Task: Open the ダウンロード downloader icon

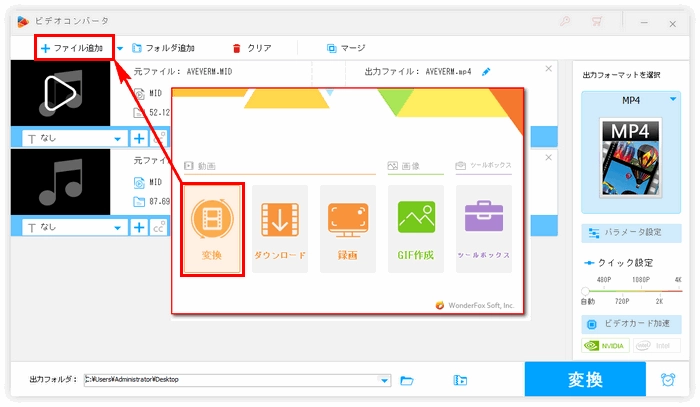Action: click(x=279, y=229)
